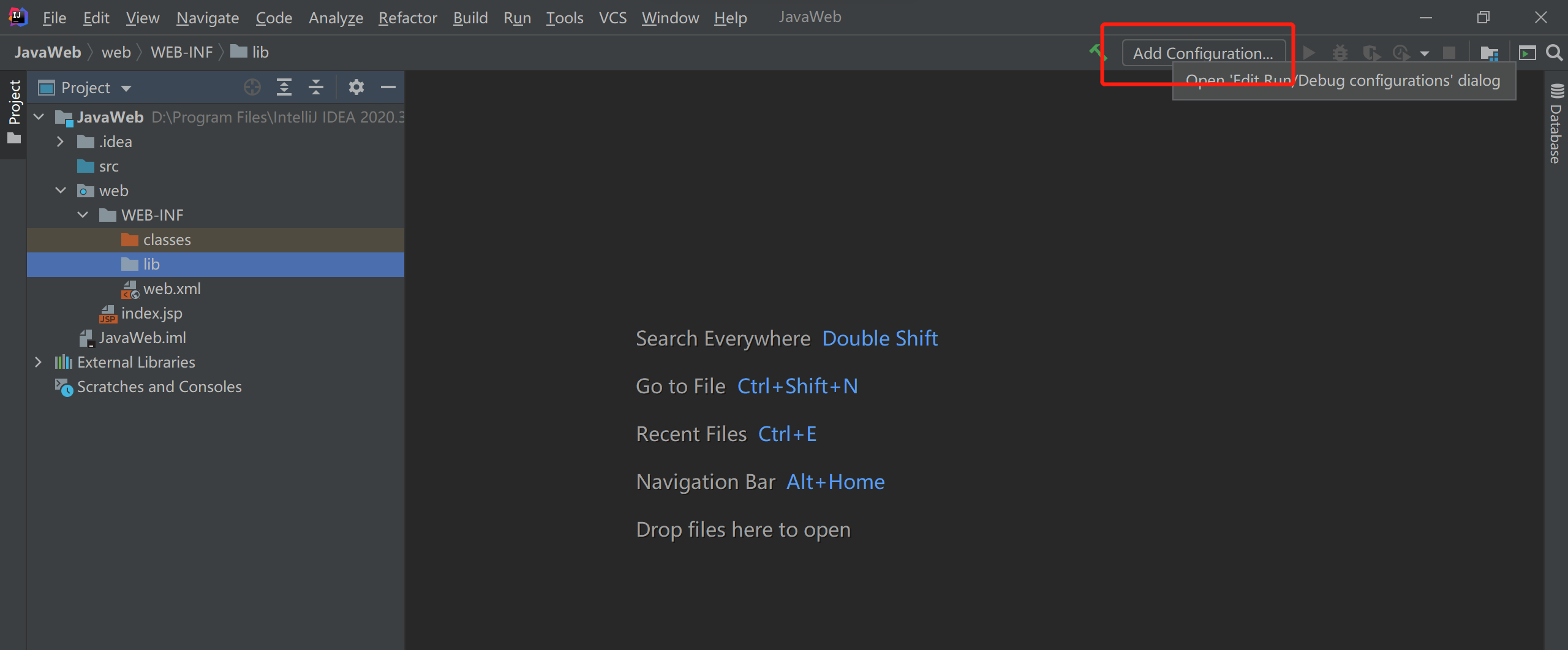Open the Analyze menu
The width and height of the screenshot is (1568, 650).
336,18
